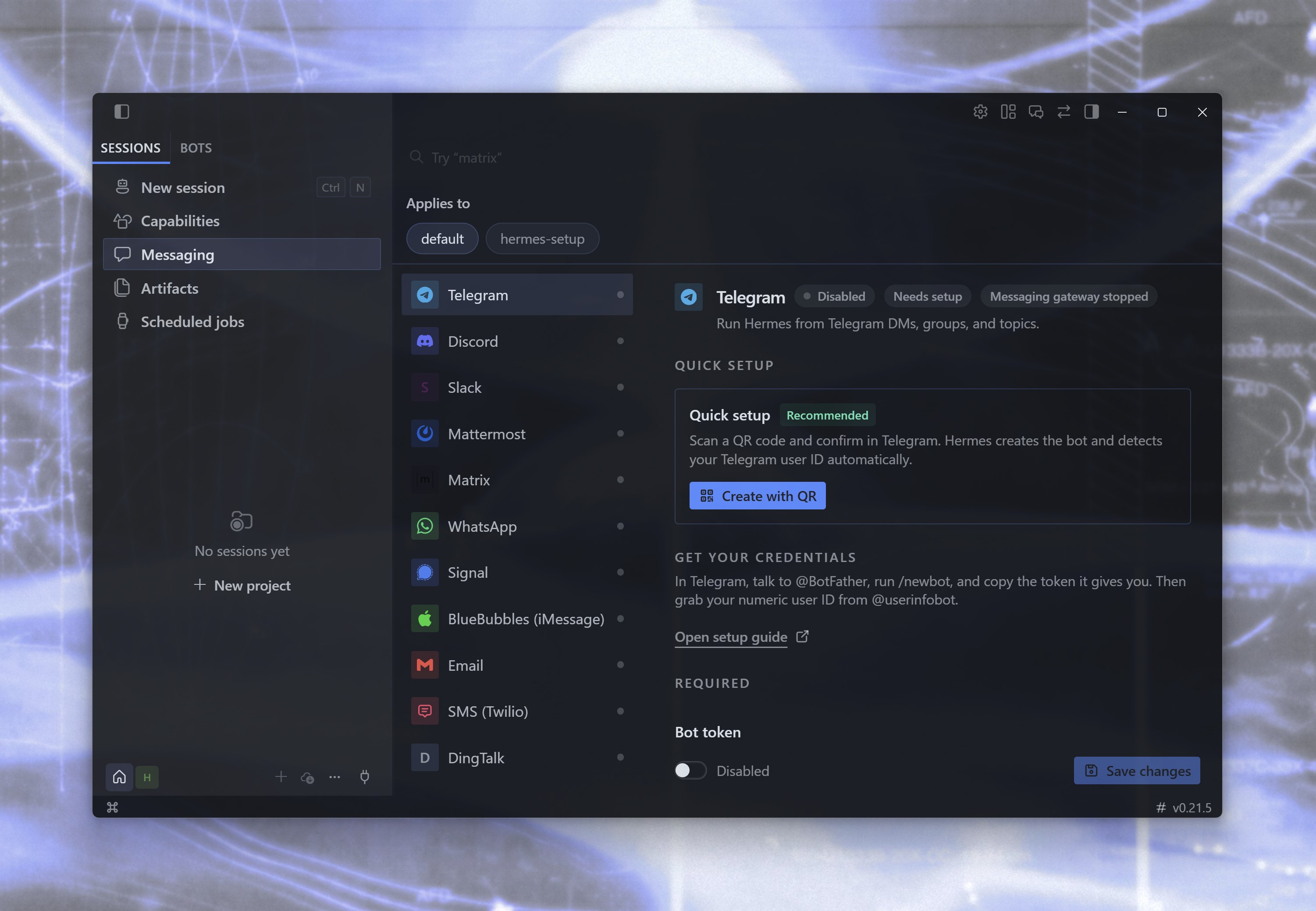Click the Create with QR button
The image size is (1316, 911).
758,496
